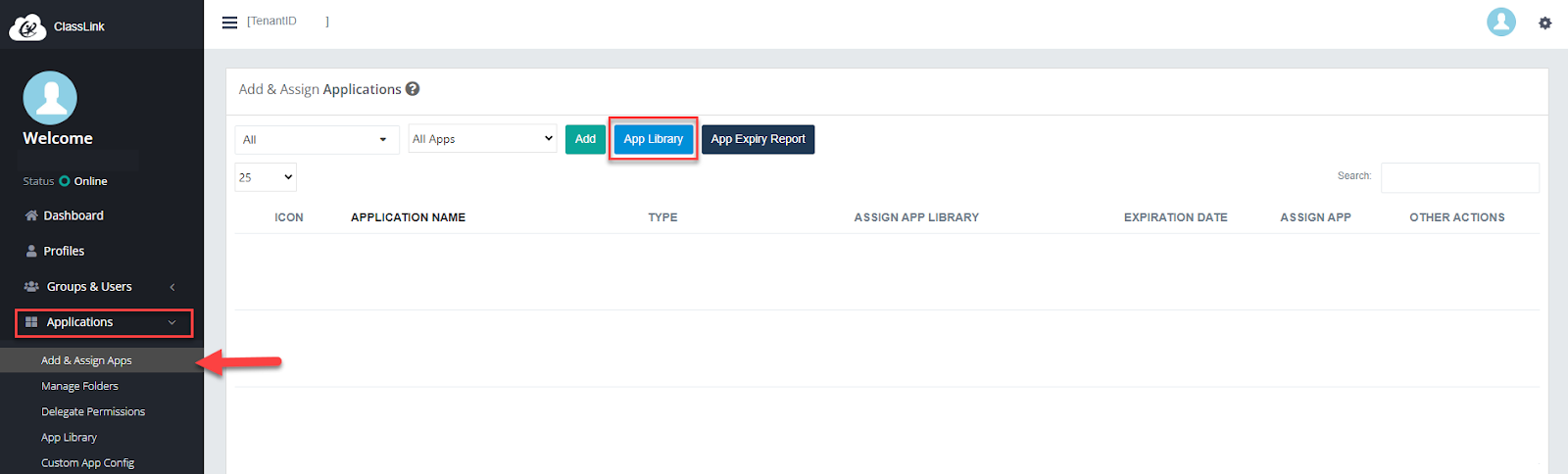Click the Dashboard home icon
Screen dimensions: 1568x474
[x=31, y=215]
